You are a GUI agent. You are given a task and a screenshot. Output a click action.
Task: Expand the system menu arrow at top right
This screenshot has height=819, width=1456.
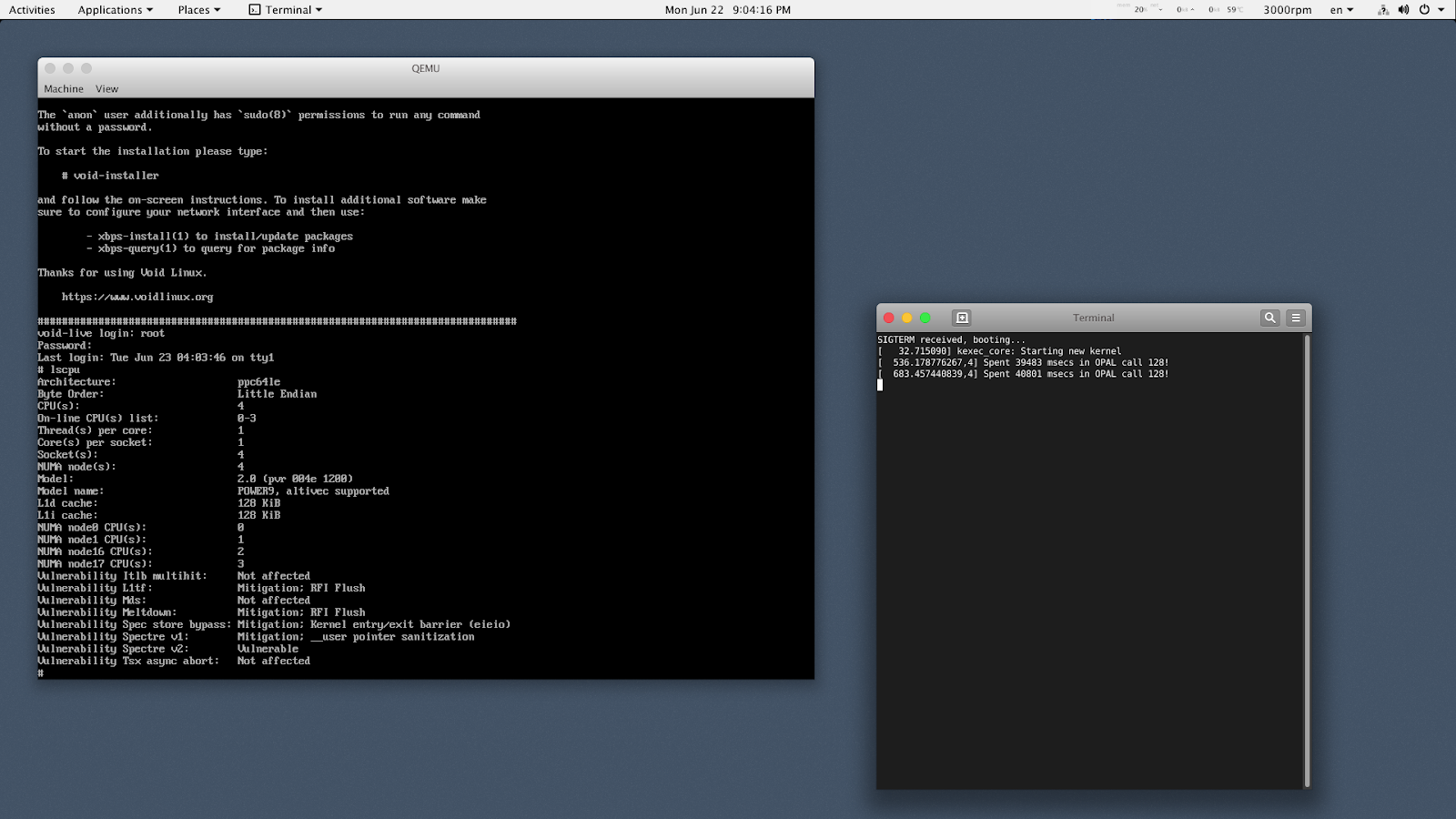[x=1441, y=10]
